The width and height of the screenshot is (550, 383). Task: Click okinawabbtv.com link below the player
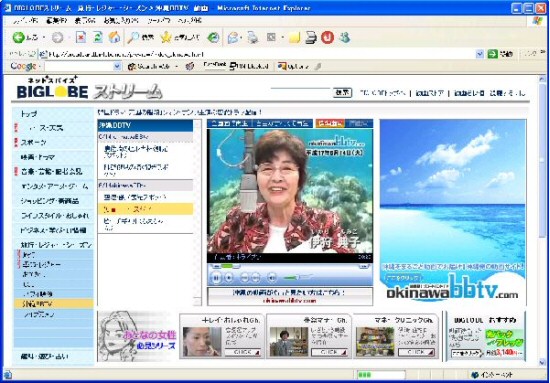pos(290,301)
